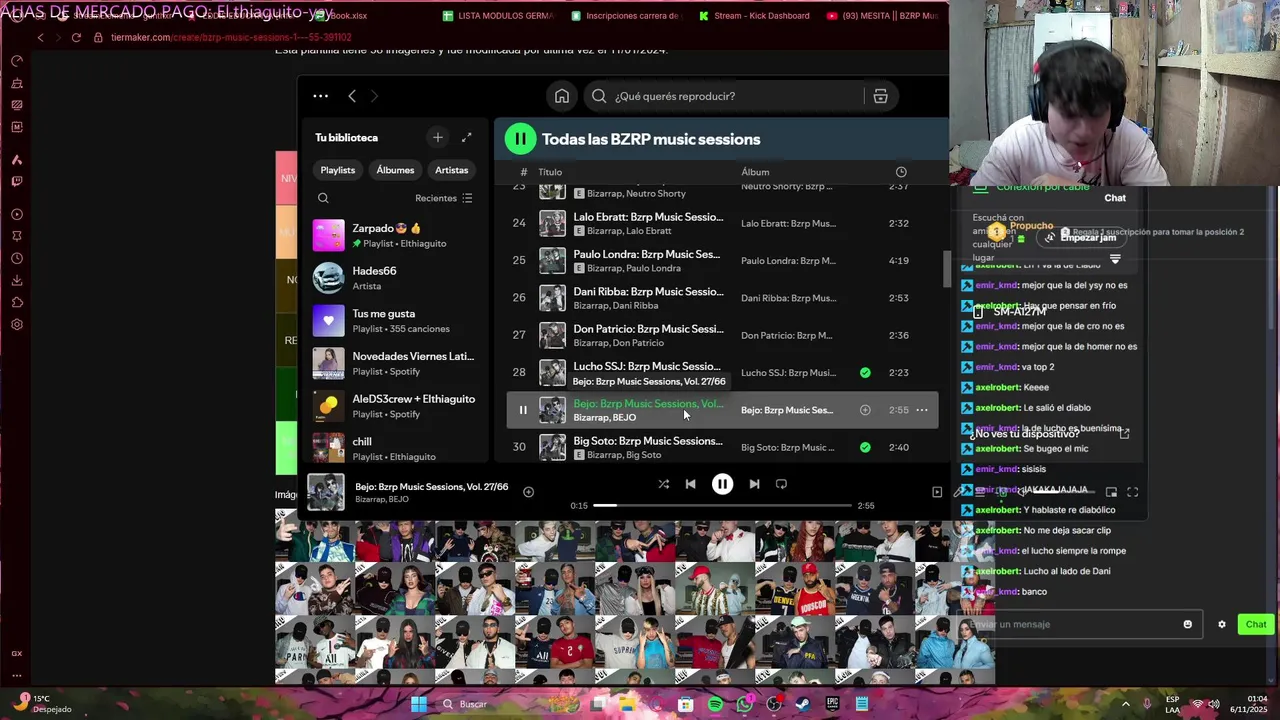Open the Spotify home button
1280x720 pixels.
(562, 96)
